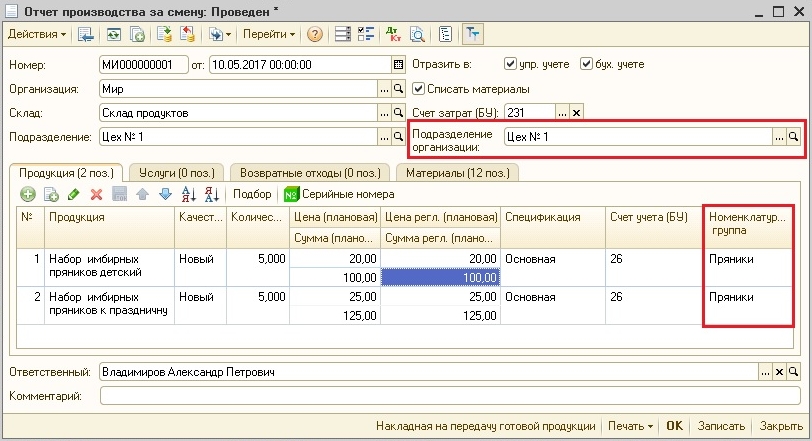
Task: Sort rows ascending А-Я
Action: point(188,195)
